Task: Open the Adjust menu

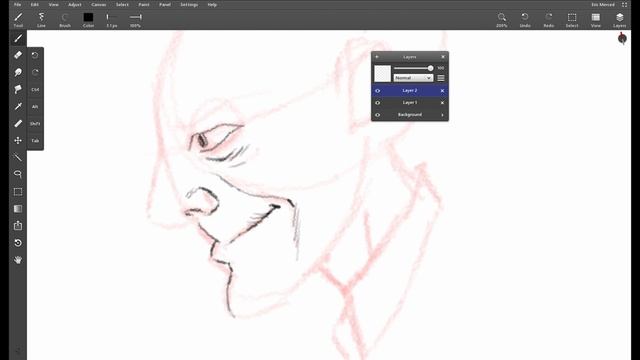Action: coord(75,4)
